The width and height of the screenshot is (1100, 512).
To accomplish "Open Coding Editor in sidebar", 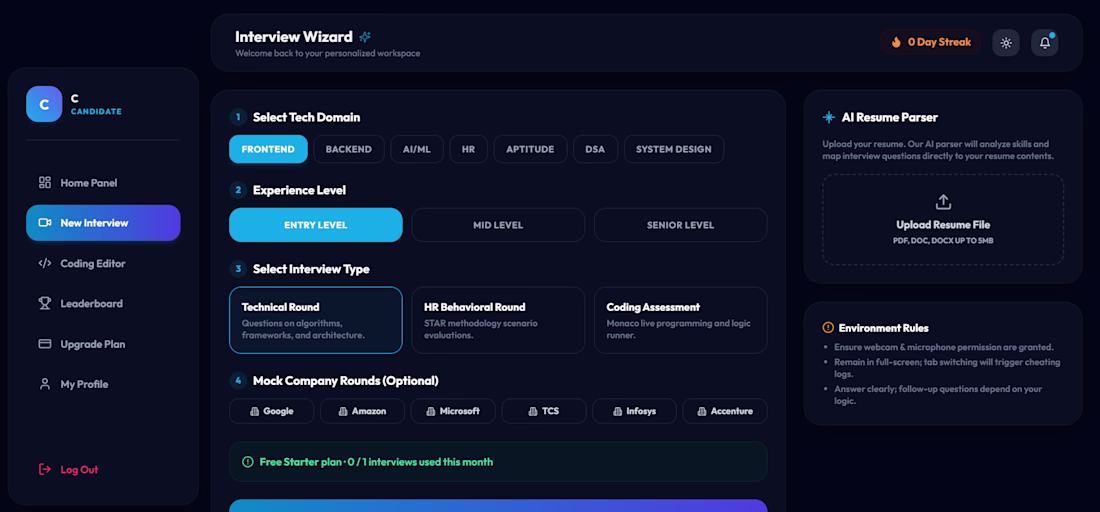I will [x=103, y=264].
